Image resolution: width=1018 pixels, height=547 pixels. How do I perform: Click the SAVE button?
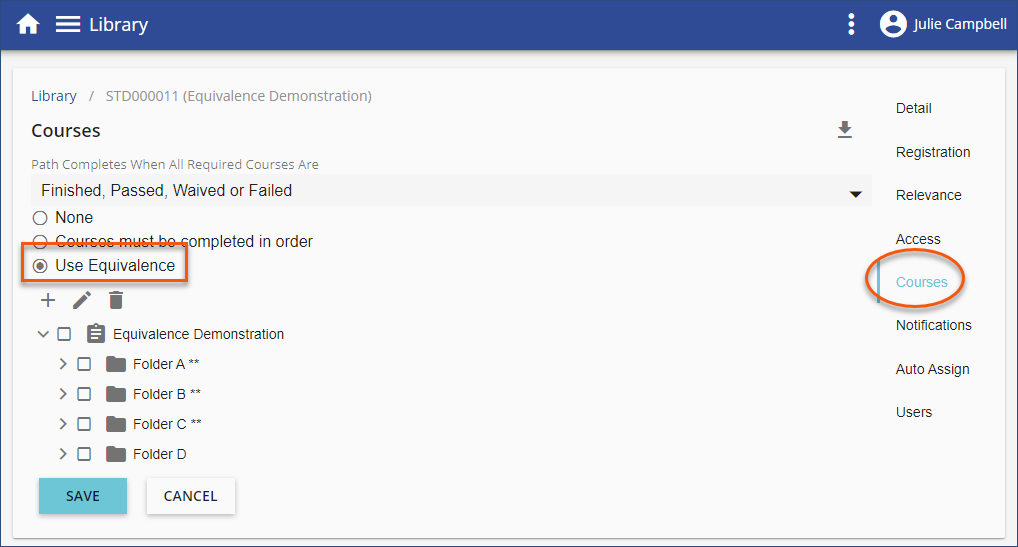point(83,496)
